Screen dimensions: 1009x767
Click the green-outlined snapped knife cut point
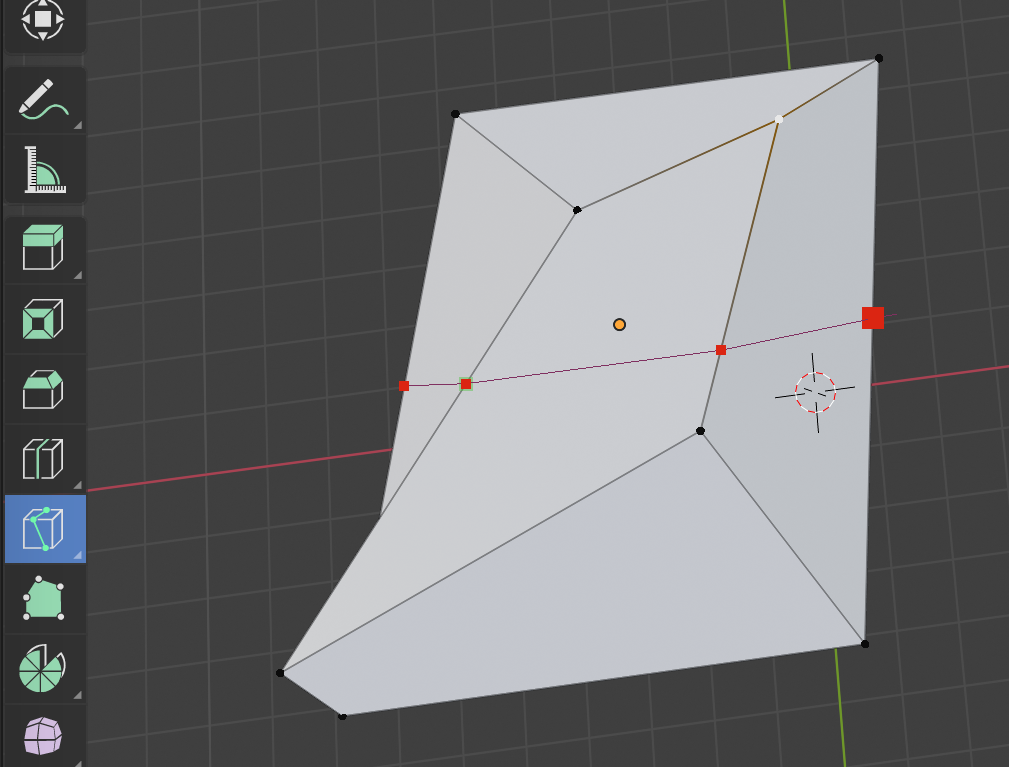point(466,384)
